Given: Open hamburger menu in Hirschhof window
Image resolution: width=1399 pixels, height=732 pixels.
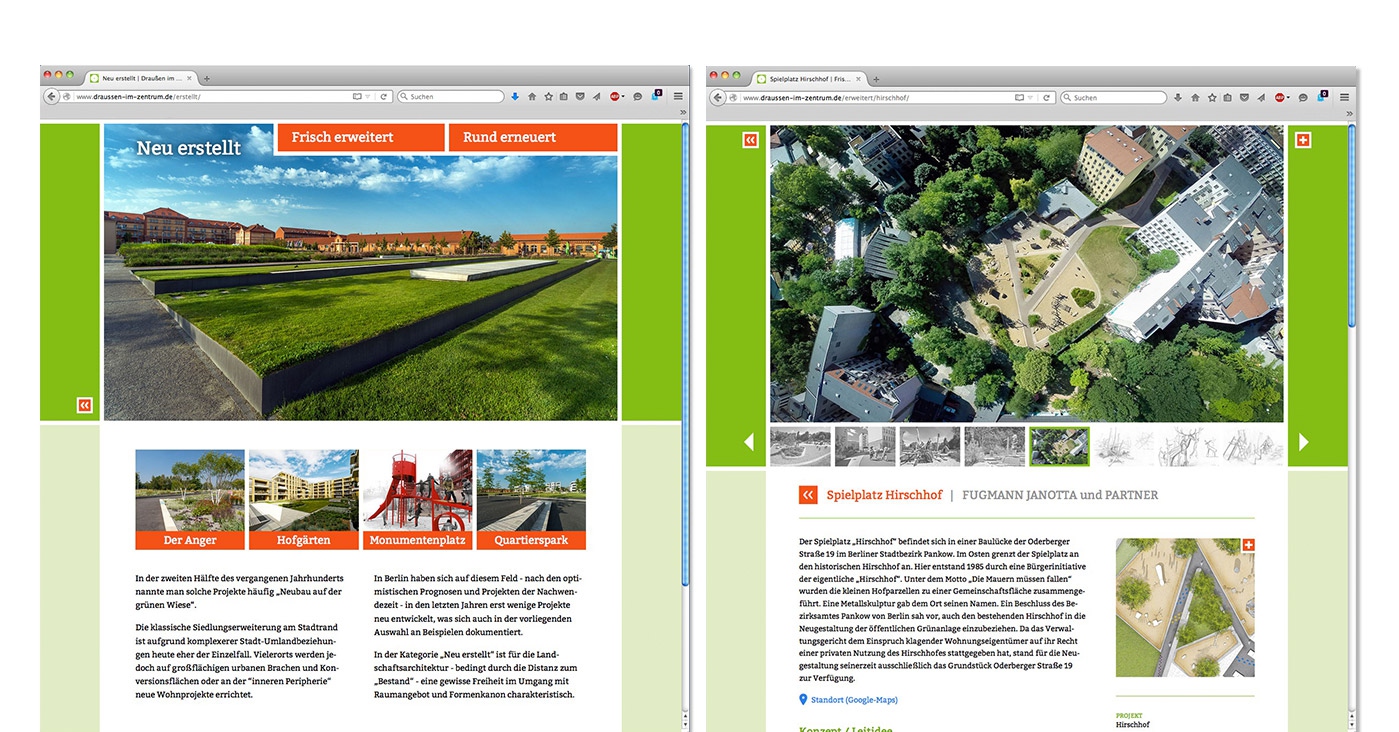Looking at the screenshot, I should [1344, 97].
